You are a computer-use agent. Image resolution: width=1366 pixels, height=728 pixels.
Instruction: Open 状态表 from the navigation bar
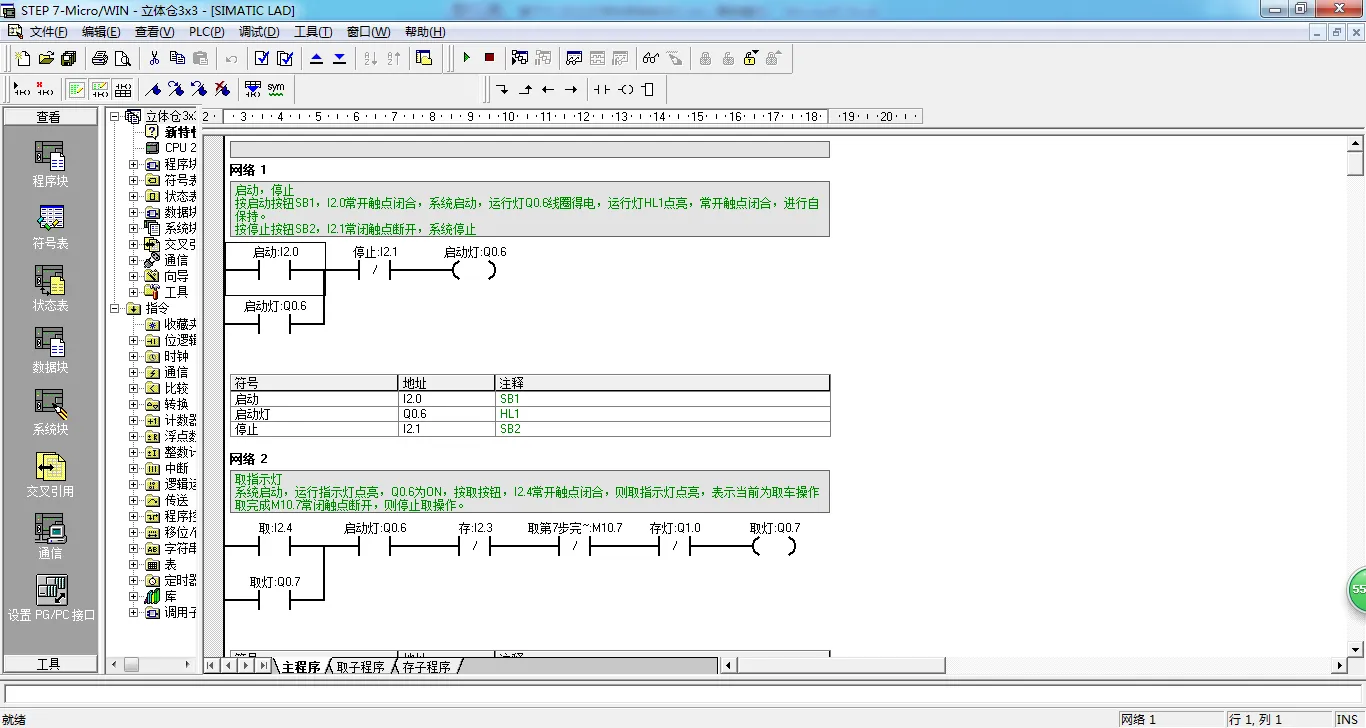[50, 289]
